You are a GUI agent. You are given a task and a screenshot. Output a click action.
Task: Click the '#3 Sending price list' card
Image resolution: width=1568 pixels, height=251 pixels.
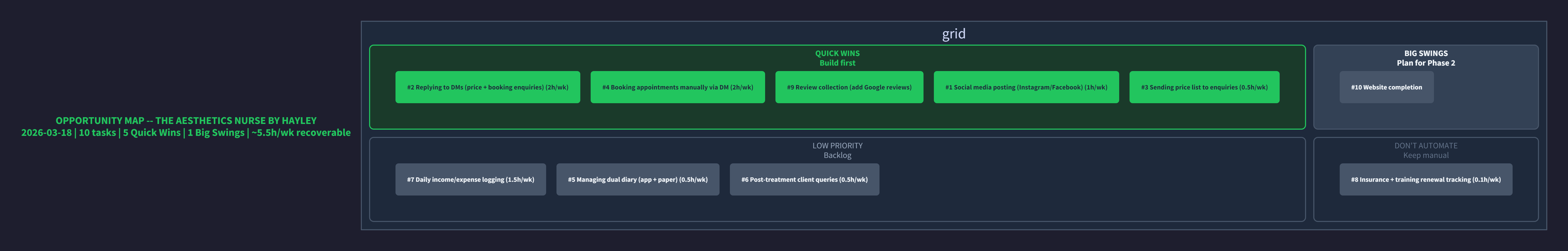pos(1204,87)
